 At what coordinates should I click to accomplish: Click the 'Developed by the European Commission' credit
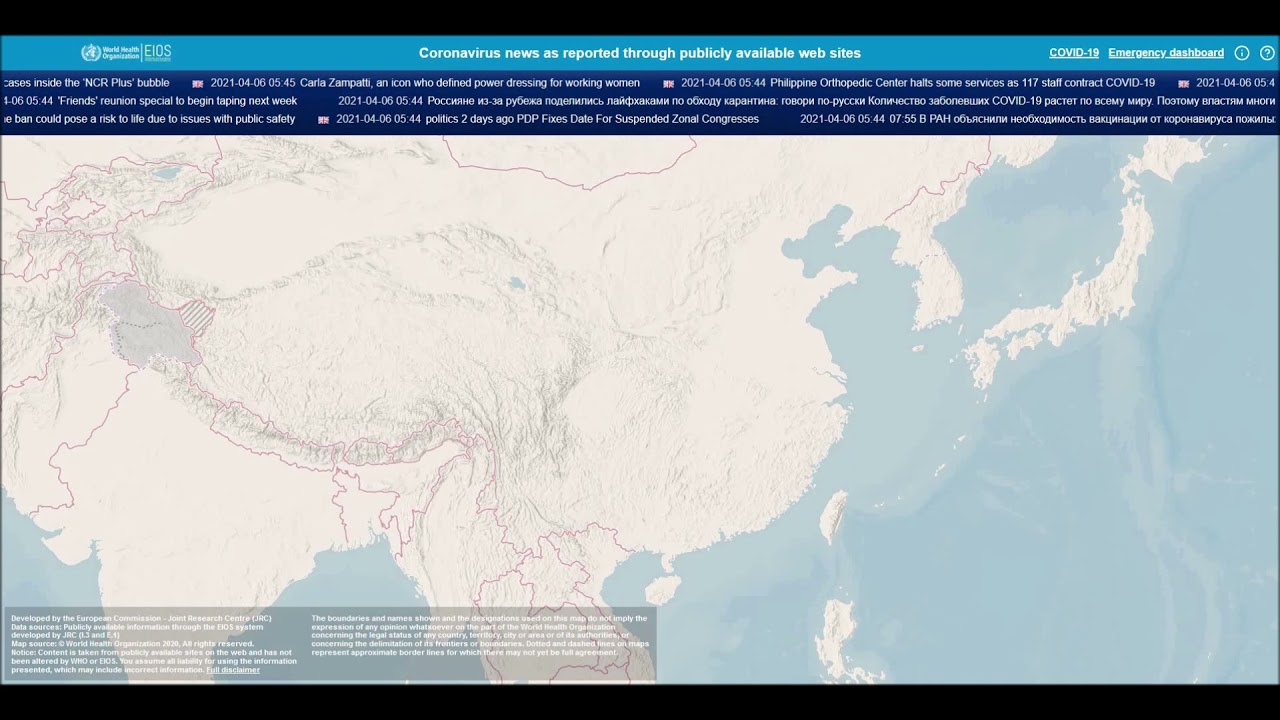point(141,619)
